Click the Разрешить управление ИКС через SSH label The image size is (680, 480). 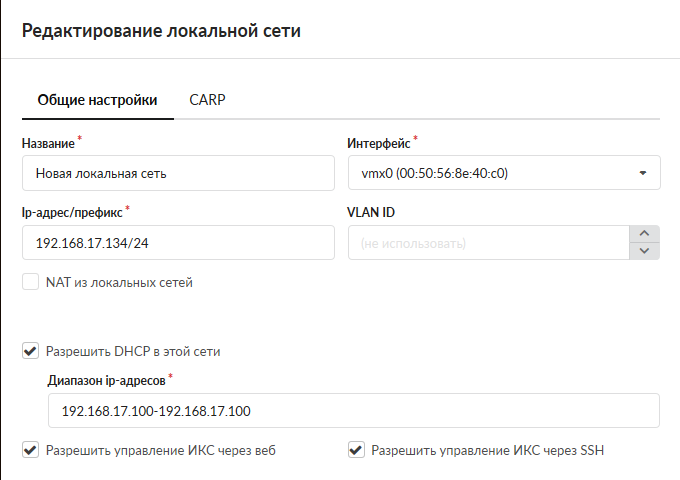point(487,451)
